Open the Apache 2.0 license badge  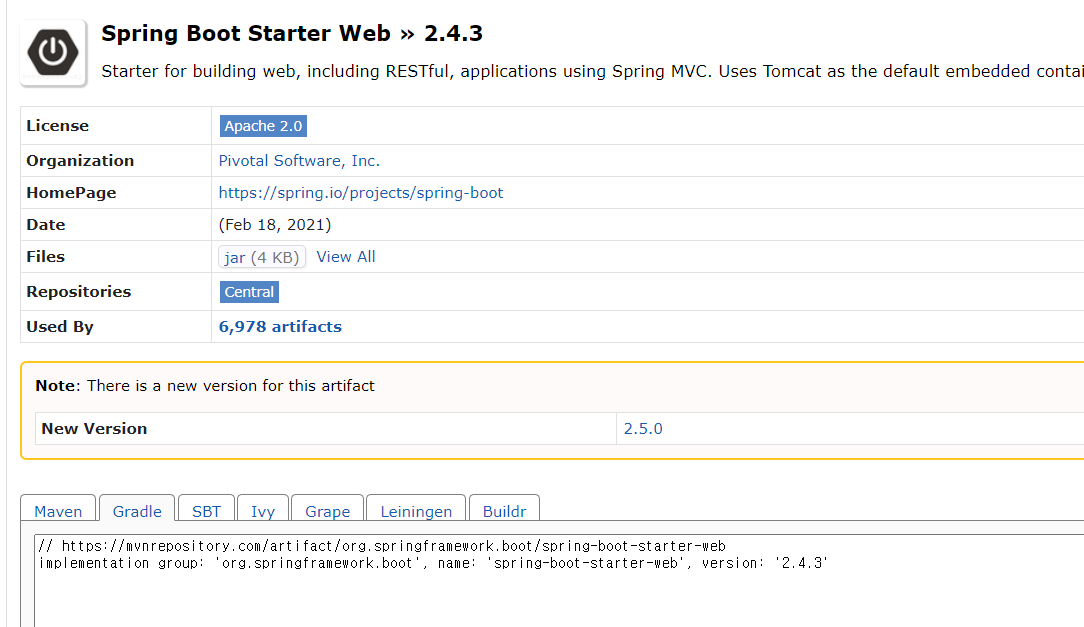263,126
